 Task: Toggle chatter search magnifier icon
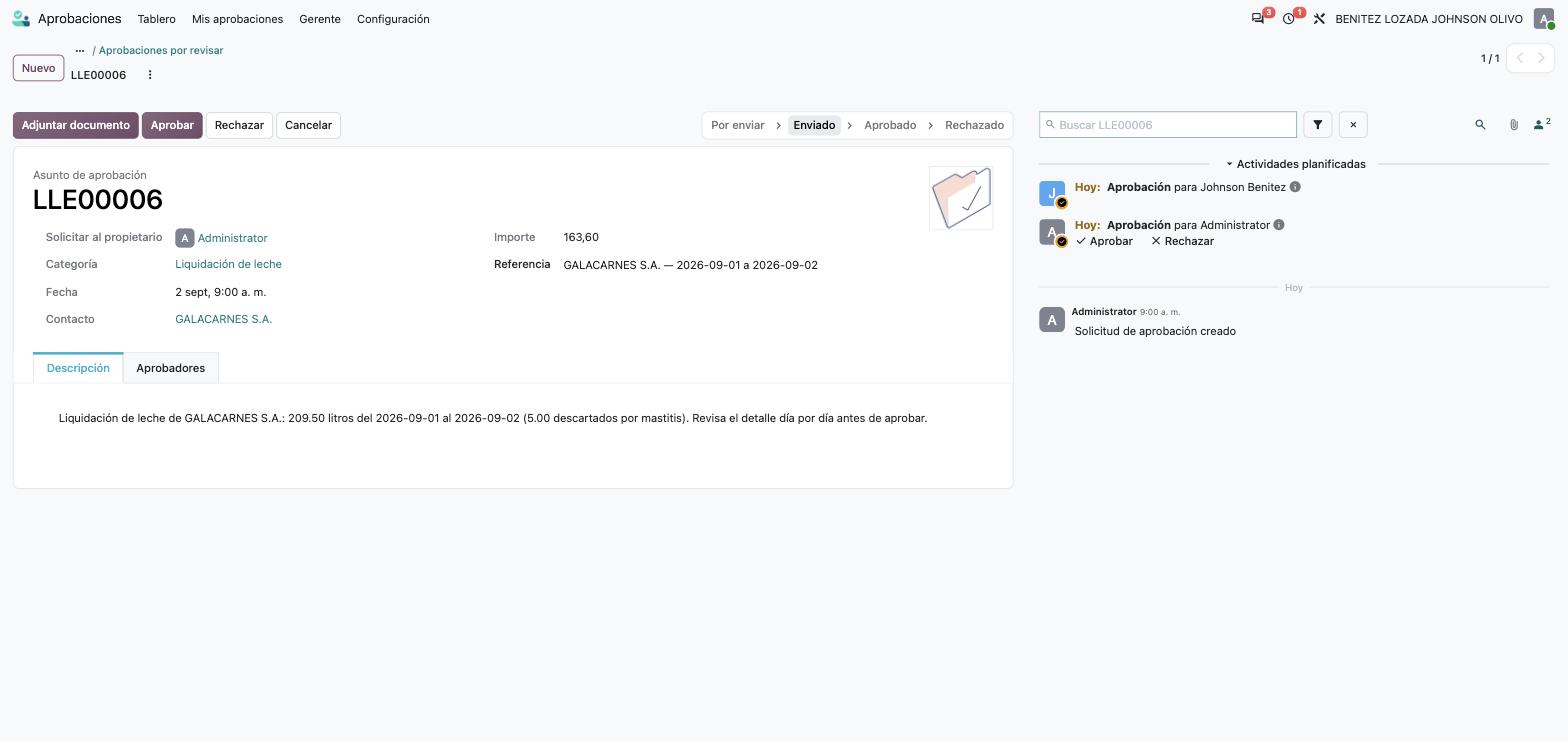[x=1480, y=125]
